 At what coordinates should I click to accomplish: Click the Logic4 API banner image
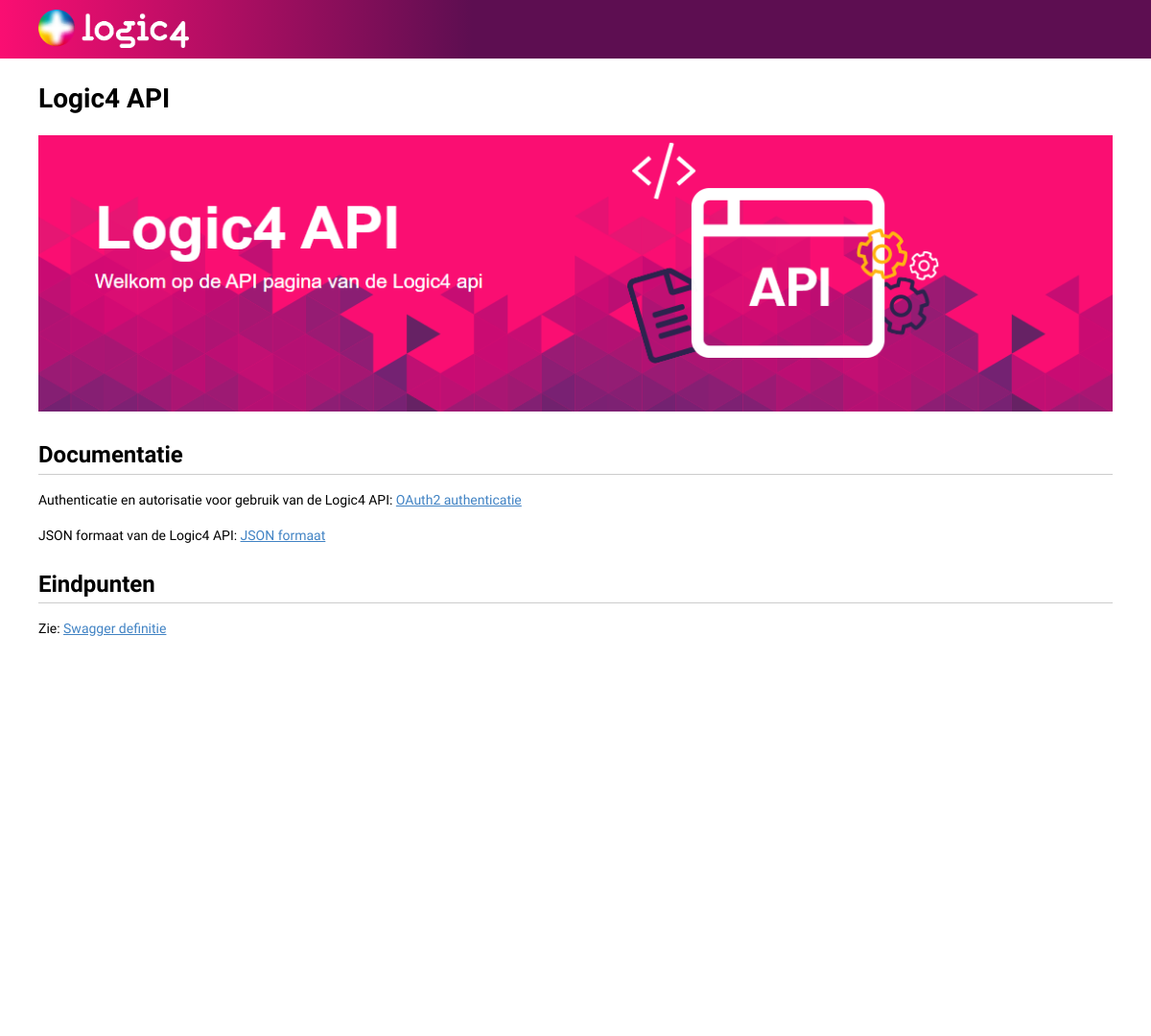pyautogui.click(x=575, y=273)
